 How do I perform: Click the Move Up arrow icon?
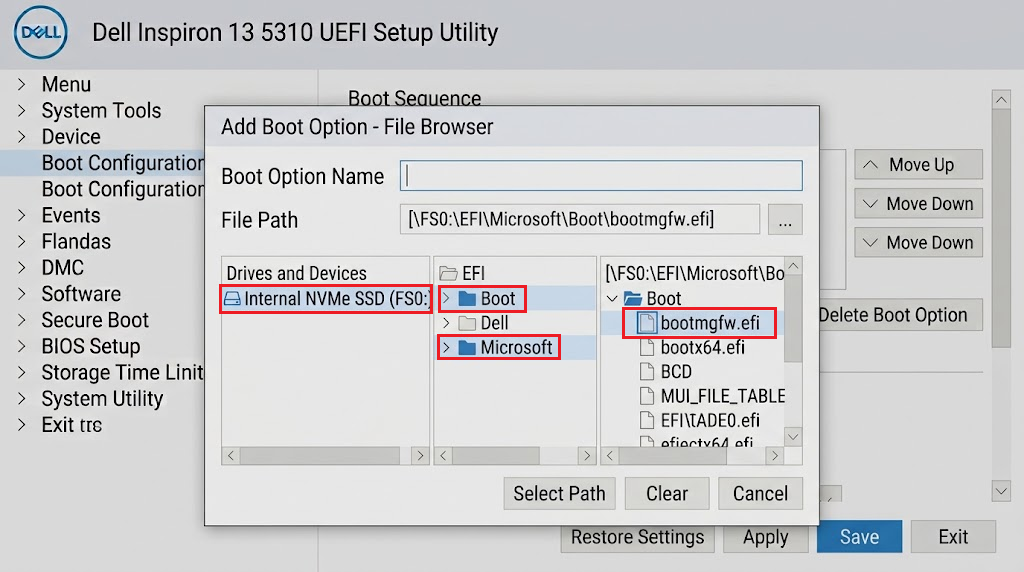[870, 165]
